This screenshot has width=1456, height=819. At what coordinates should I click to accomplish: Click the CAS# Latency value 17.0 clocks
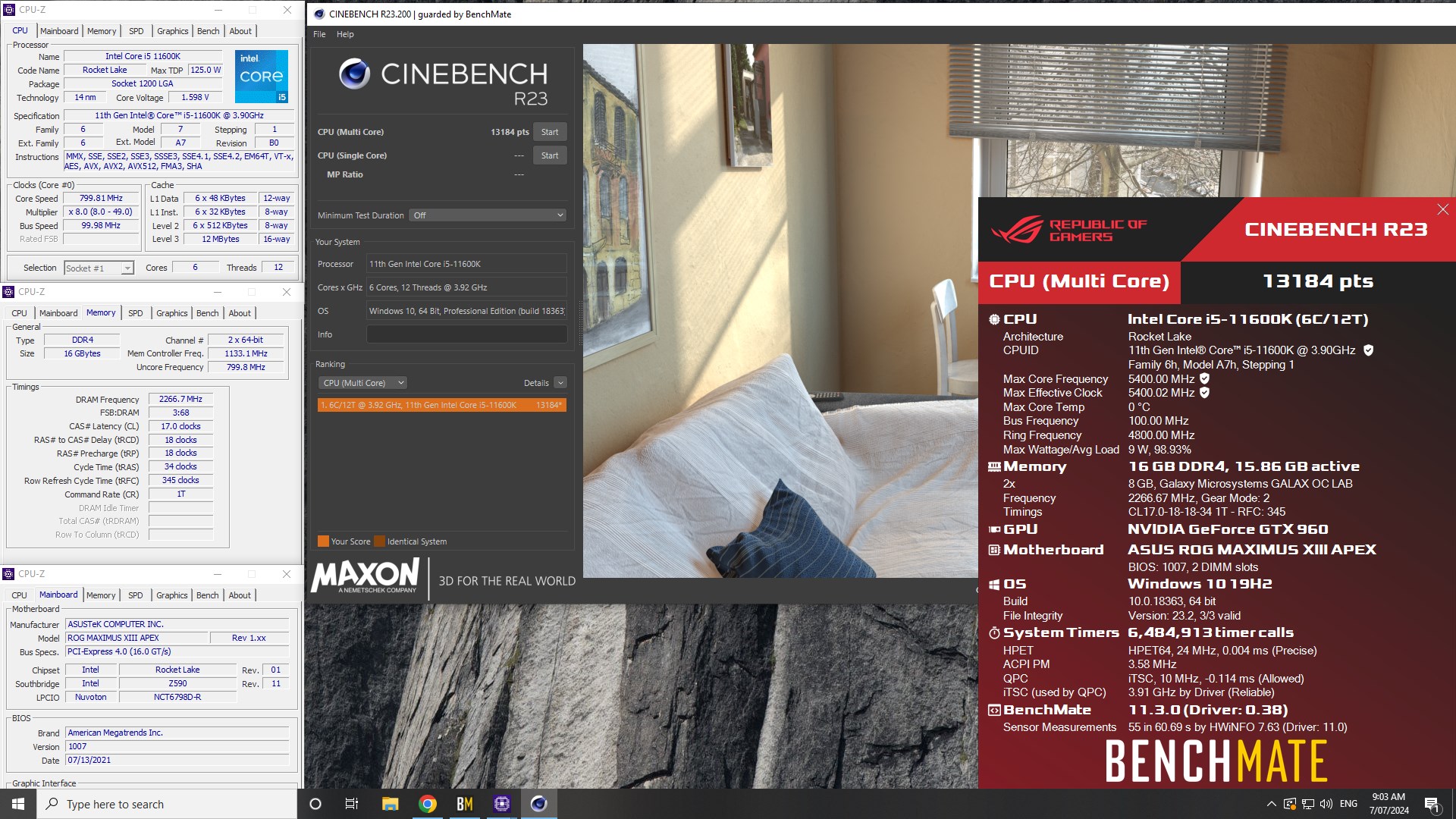coord(180,426)
